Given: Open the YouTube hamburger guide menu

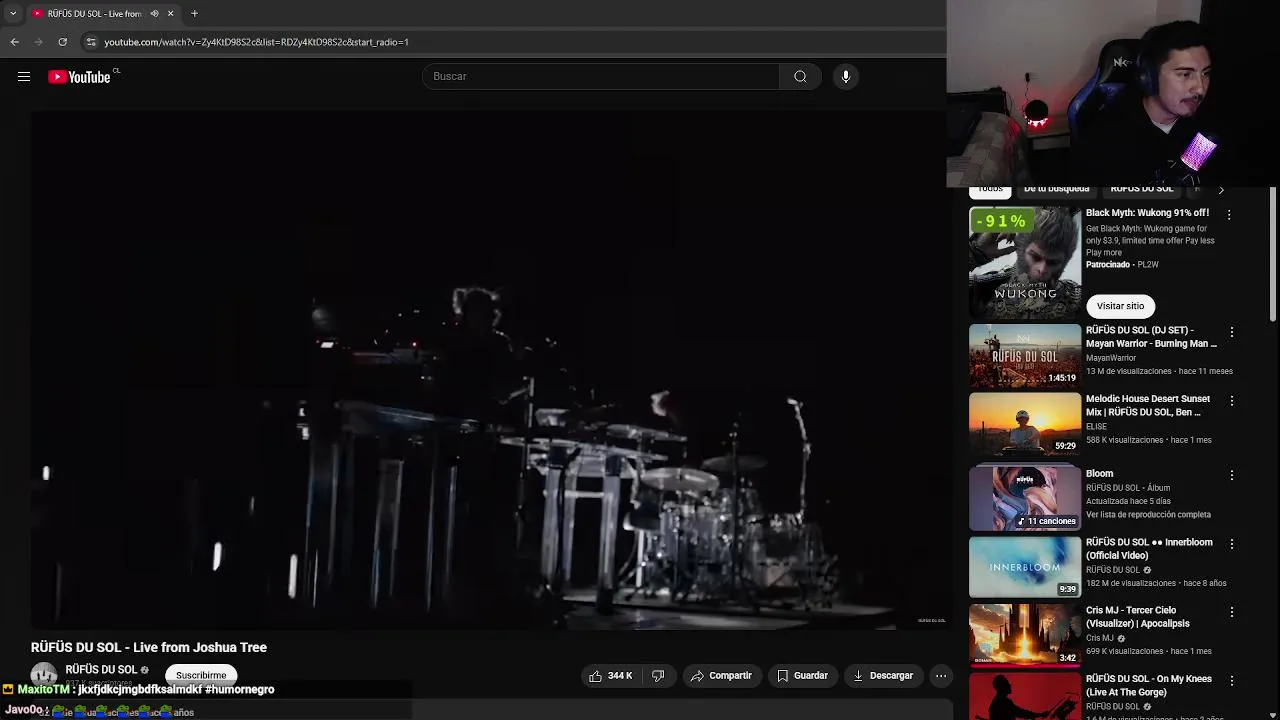Looking at the screenshot, I should click(x=24, y=76).
